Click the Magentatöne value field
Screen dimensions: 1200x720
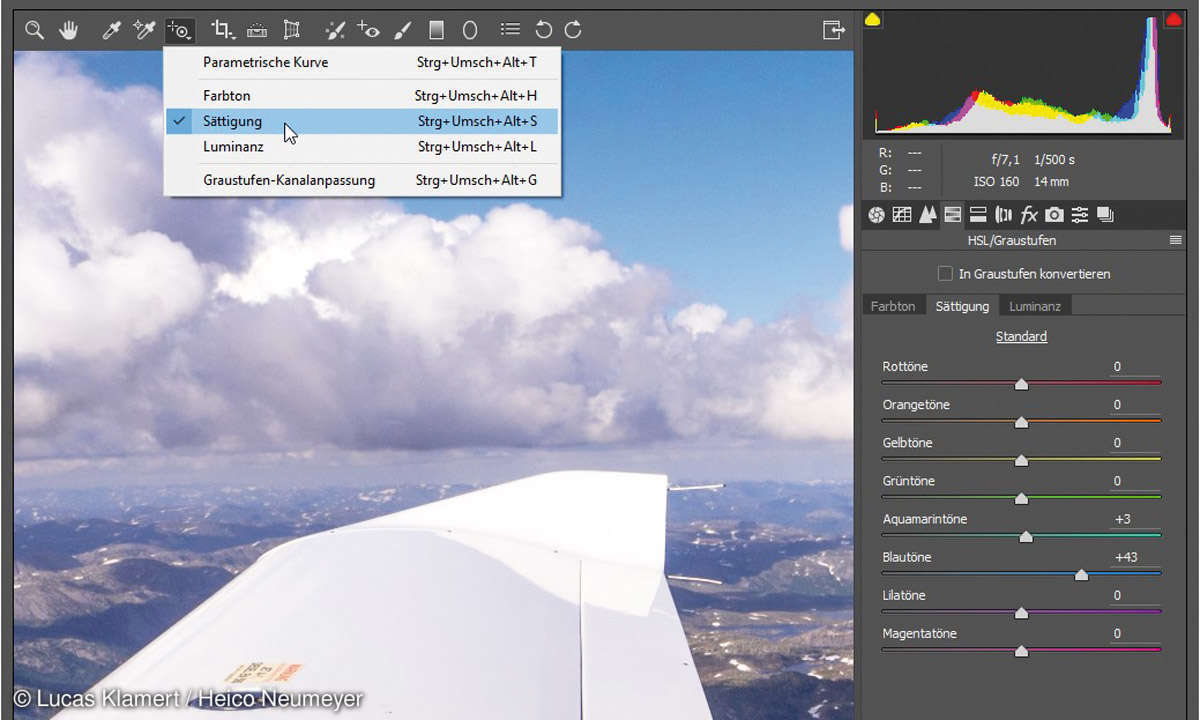(1135, 633)
